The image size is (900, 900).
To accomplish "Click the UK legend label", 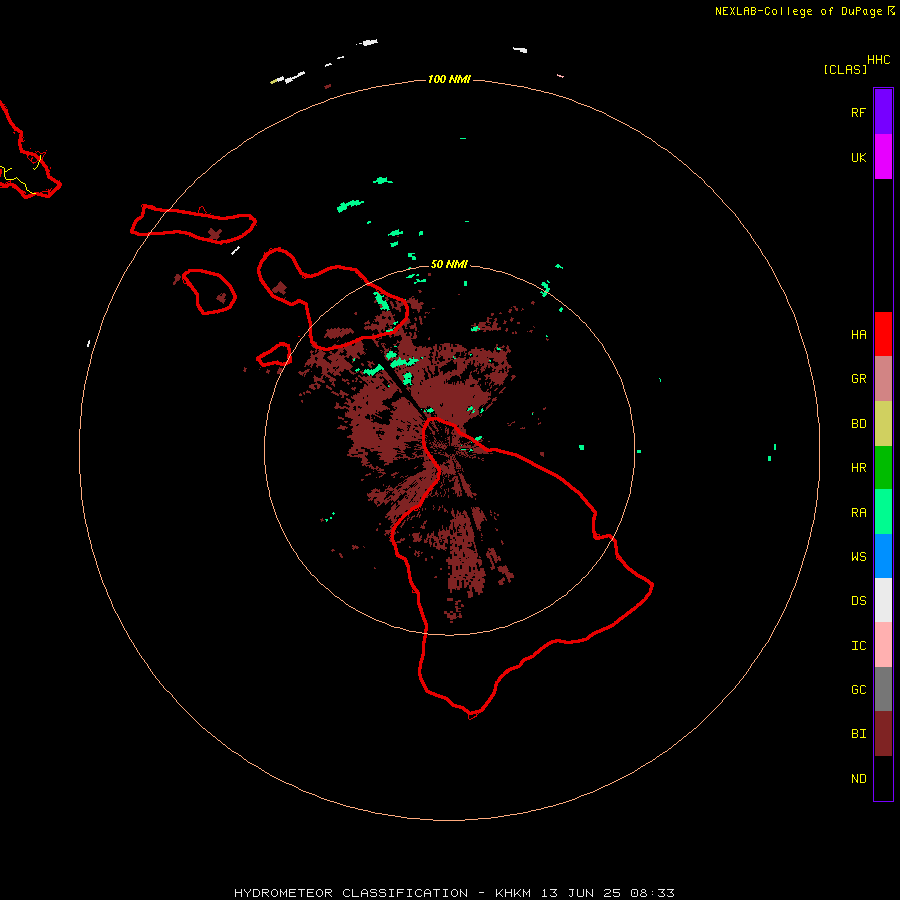I will pyautogui.click(x=858, y=157).
